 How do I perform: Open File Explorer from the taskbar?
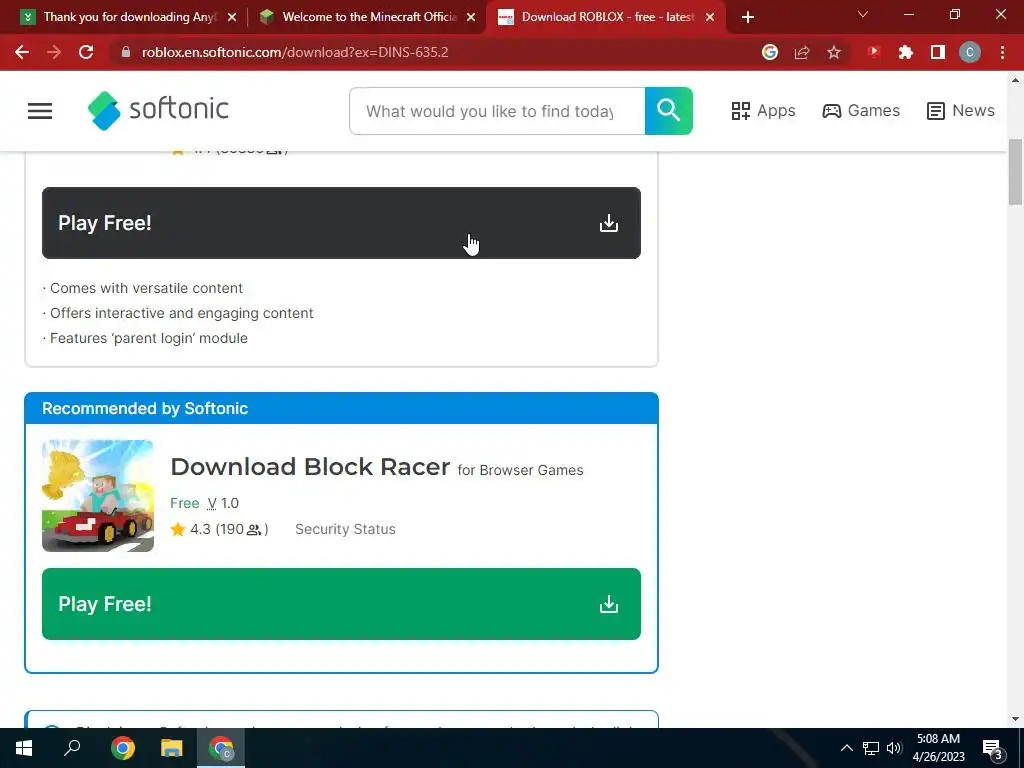coord(172,748)
